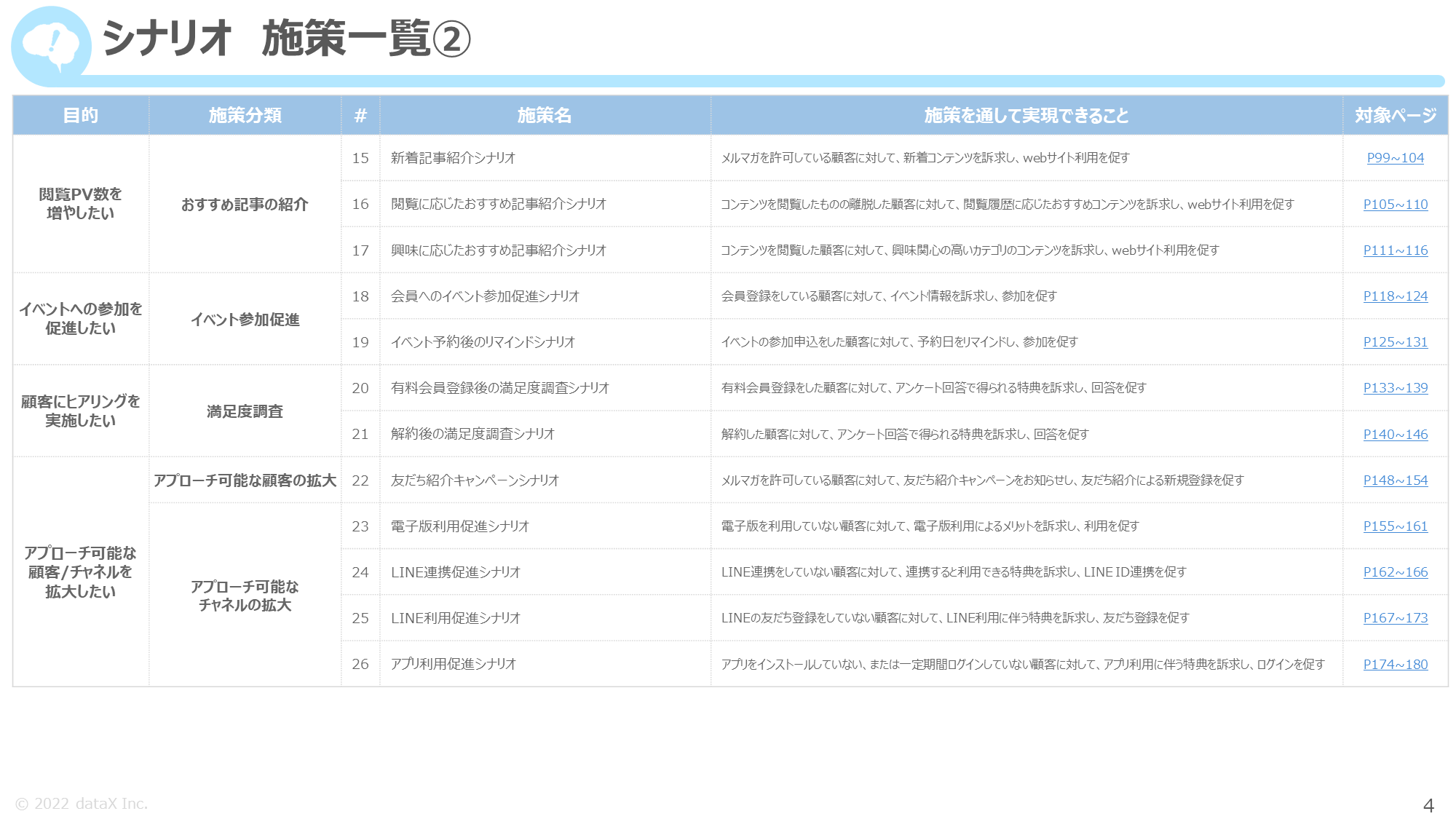Screen dimensions: 1456x819
Task: Open page link P133~139
Action: [1395, 388]
